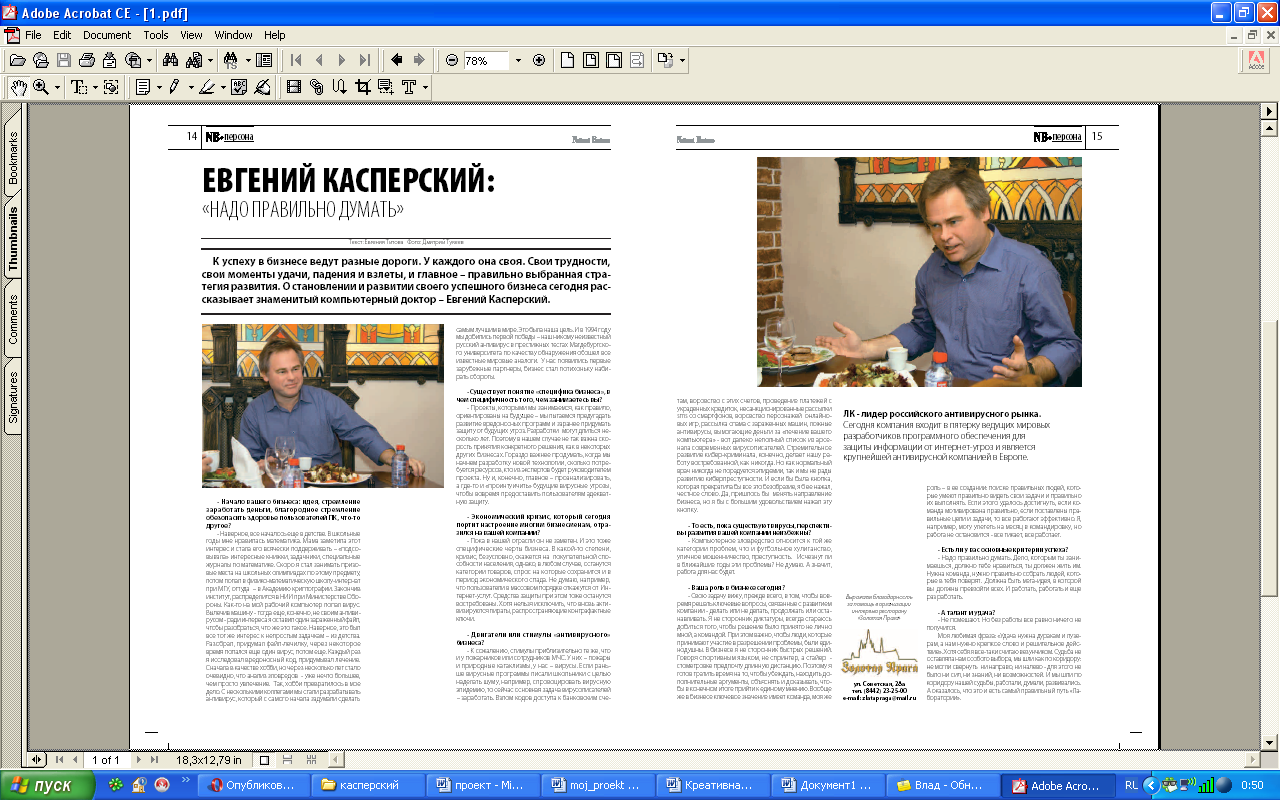1280x800 pixels.
Task: Select the Digital Signature tool
Action: click(x=262, y=87)
